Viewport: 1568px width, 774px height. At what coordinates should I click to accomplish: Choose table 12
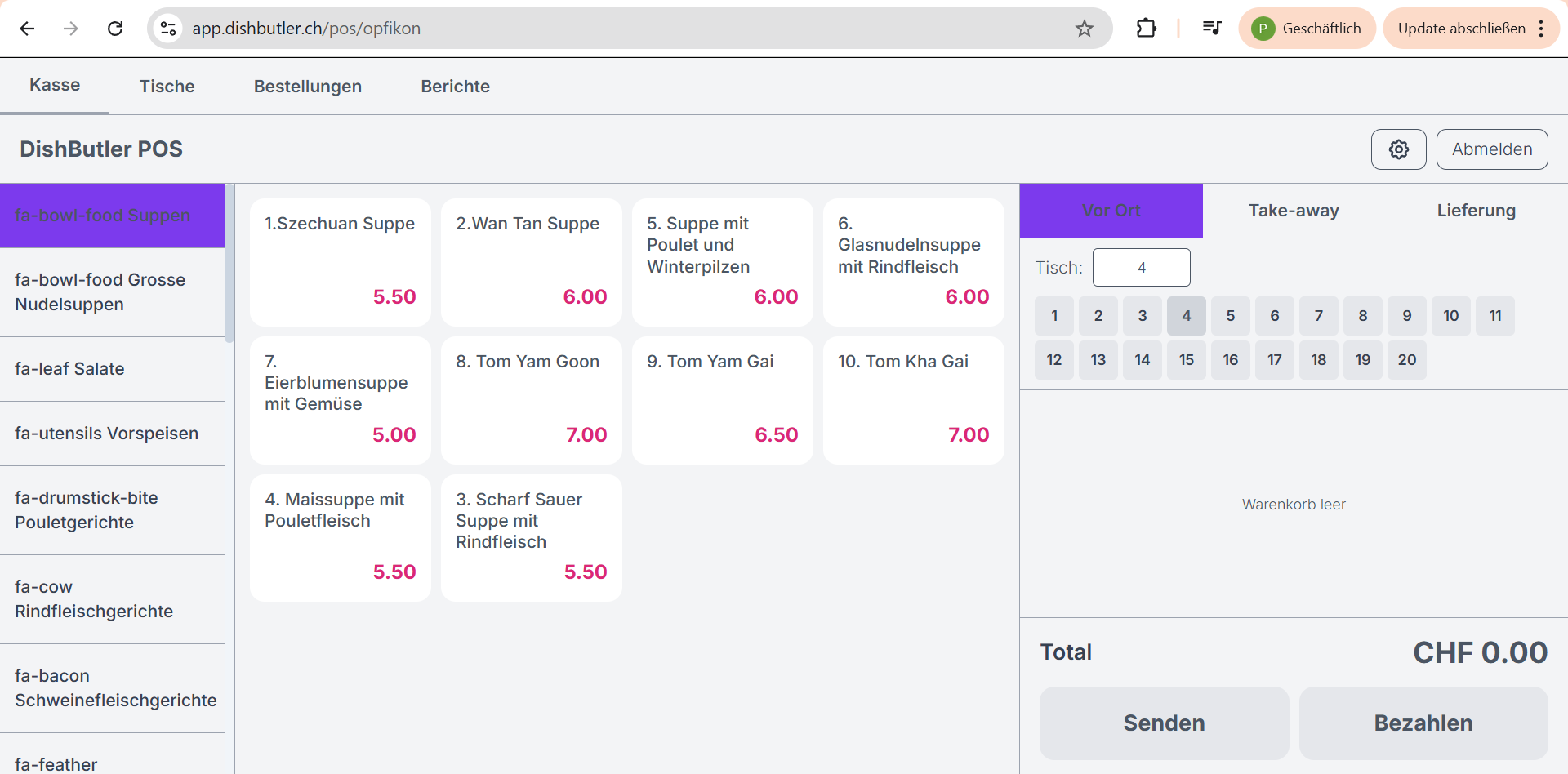[x=1054, y=360]
